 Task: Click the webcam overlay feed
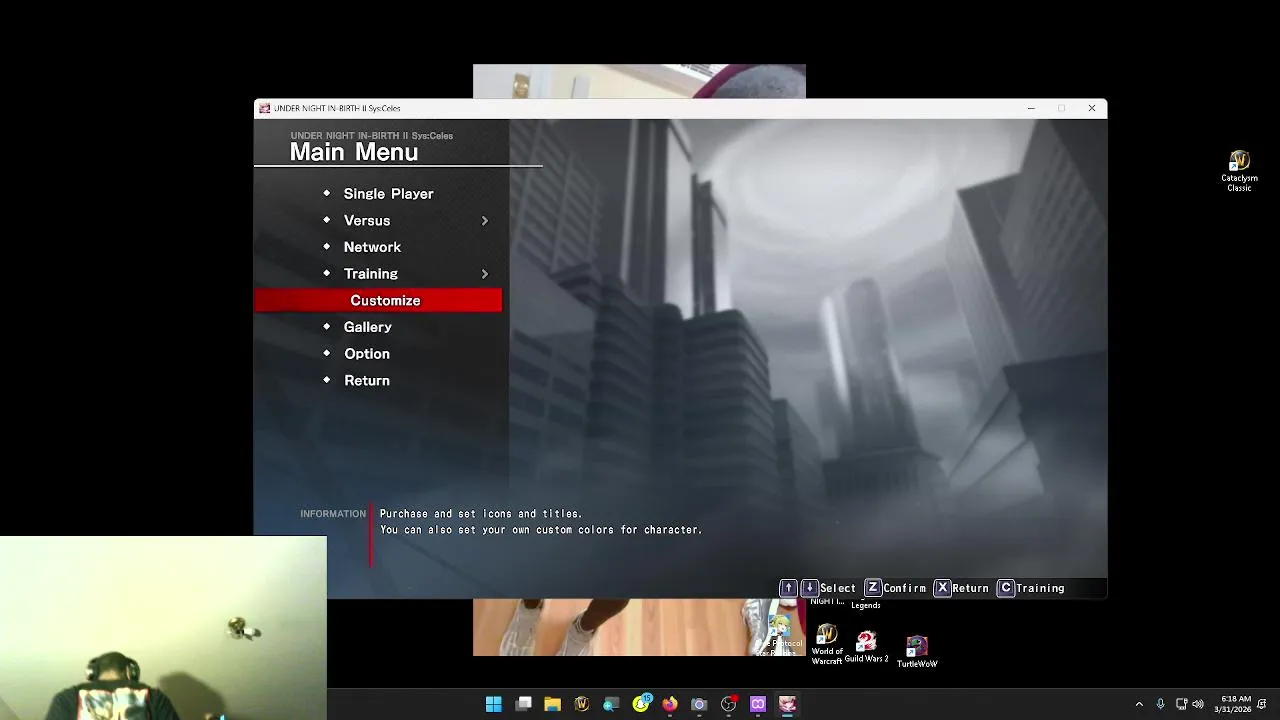[163, 628]
